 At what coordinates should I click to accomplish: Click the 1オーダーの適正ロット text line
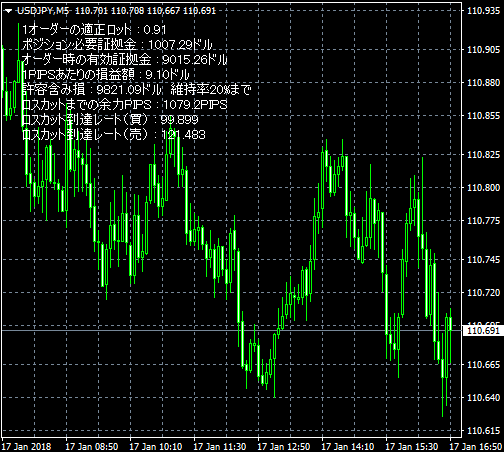click(94, 30)
